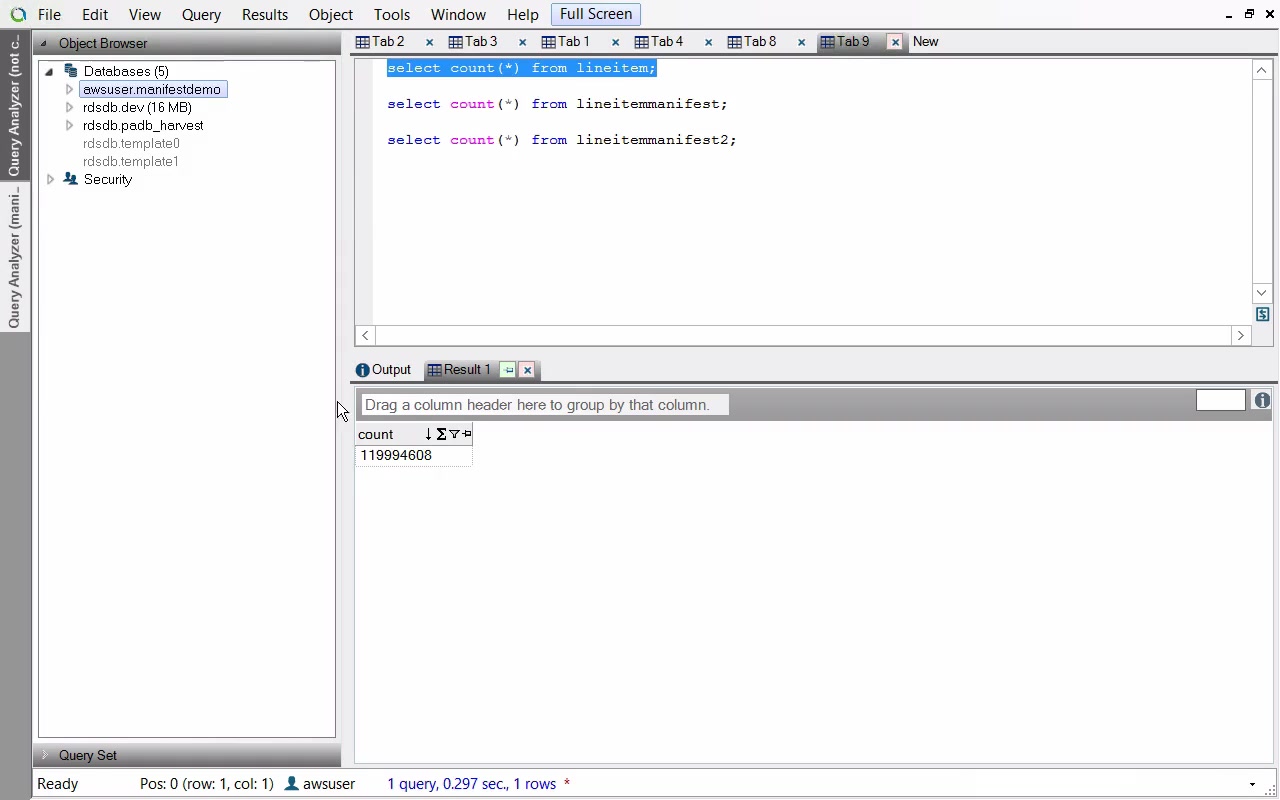This screenshot has width=1280, height=800.
Task: Click New to create a query tab
Action: click(x=925, y=42)
